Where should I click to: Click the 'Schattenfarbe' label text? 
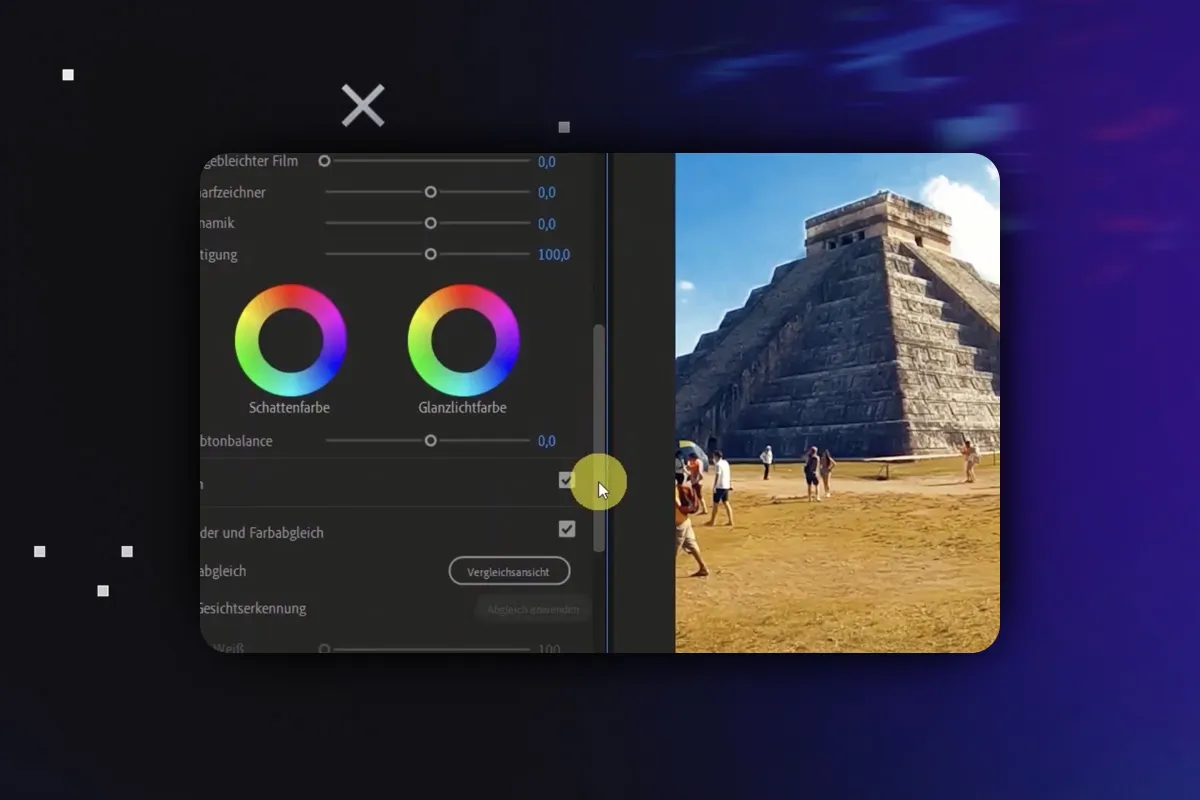pos(289,408)
